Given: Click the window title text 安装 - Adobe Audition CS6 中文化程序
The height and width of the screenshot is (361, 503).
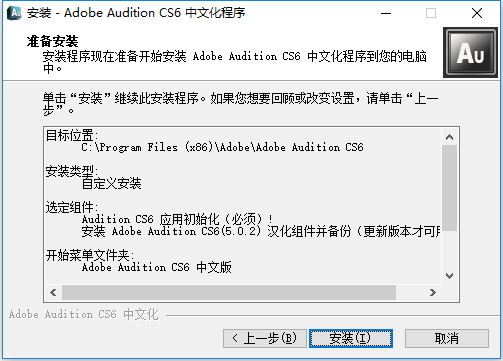Looking at the screenshot, I should (136, 13).
